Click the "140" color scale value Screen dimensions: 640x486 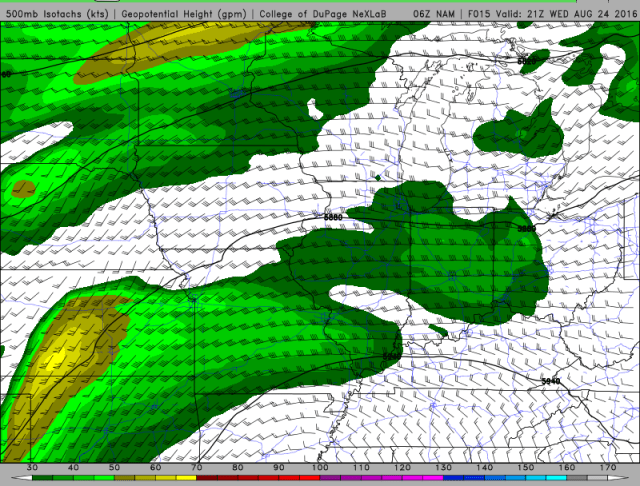pyautogui.click(x=484, y=468)
